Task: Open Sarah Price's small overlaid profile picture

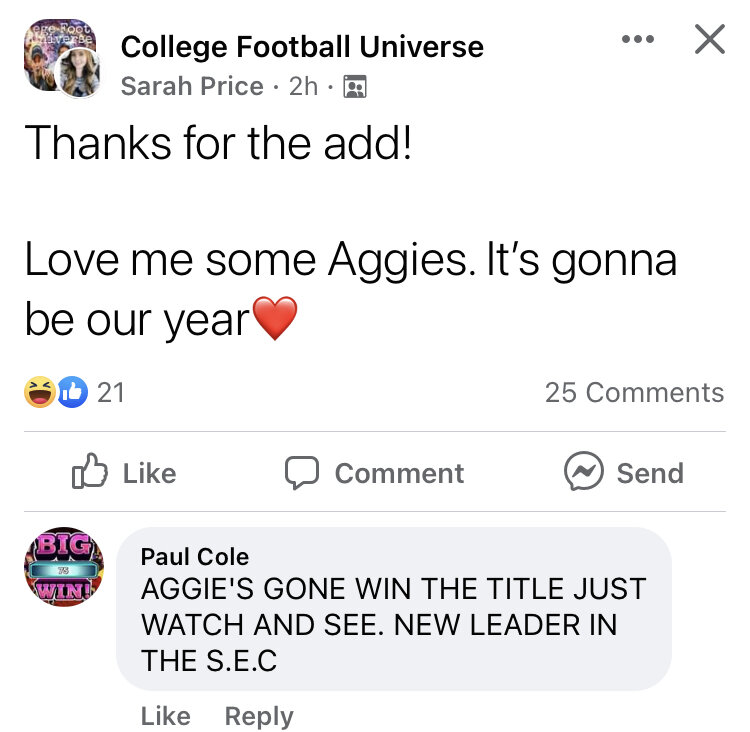Action: (x=79, y=76)
